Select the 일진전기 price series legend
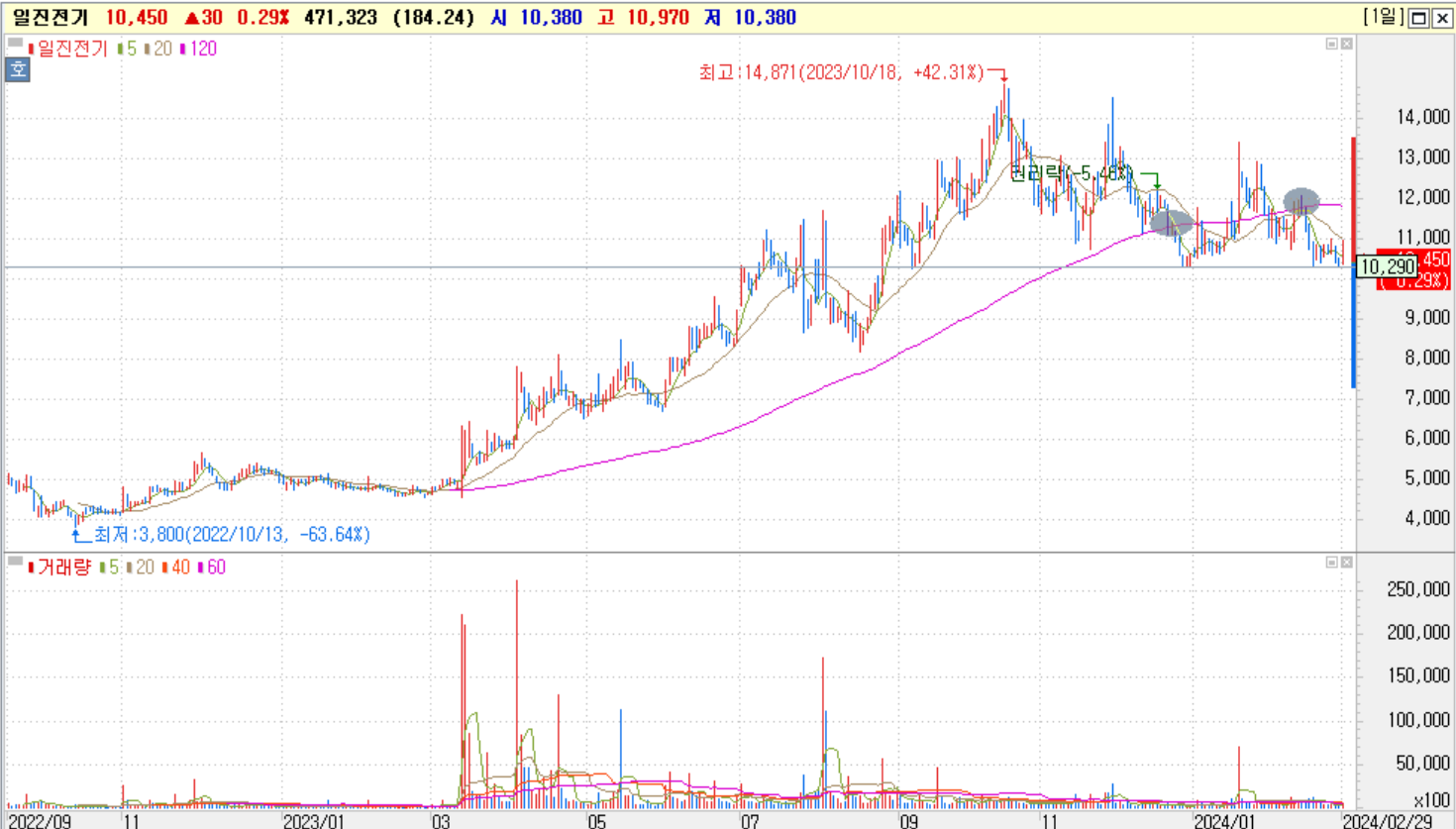This screenshot has height=829, width=1456. pyautogui.click(x=67, y=49)
